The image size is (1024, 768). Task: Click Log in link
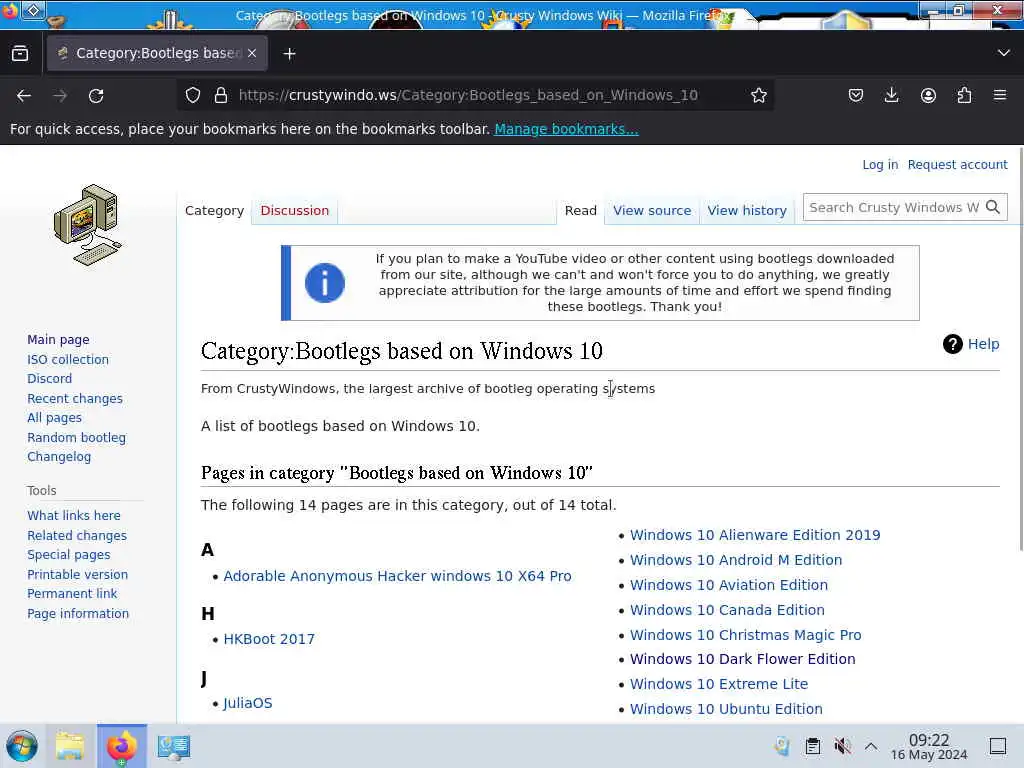coord(880,165)
